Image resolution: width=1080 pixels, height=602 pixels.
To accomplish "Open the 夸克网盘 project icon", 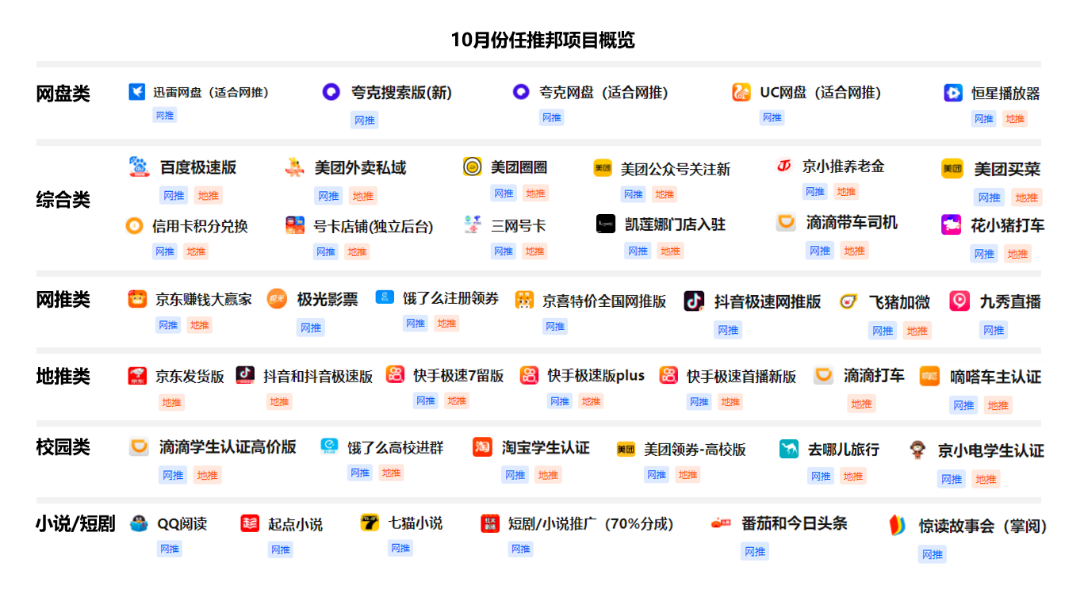I will pos(521,92).
